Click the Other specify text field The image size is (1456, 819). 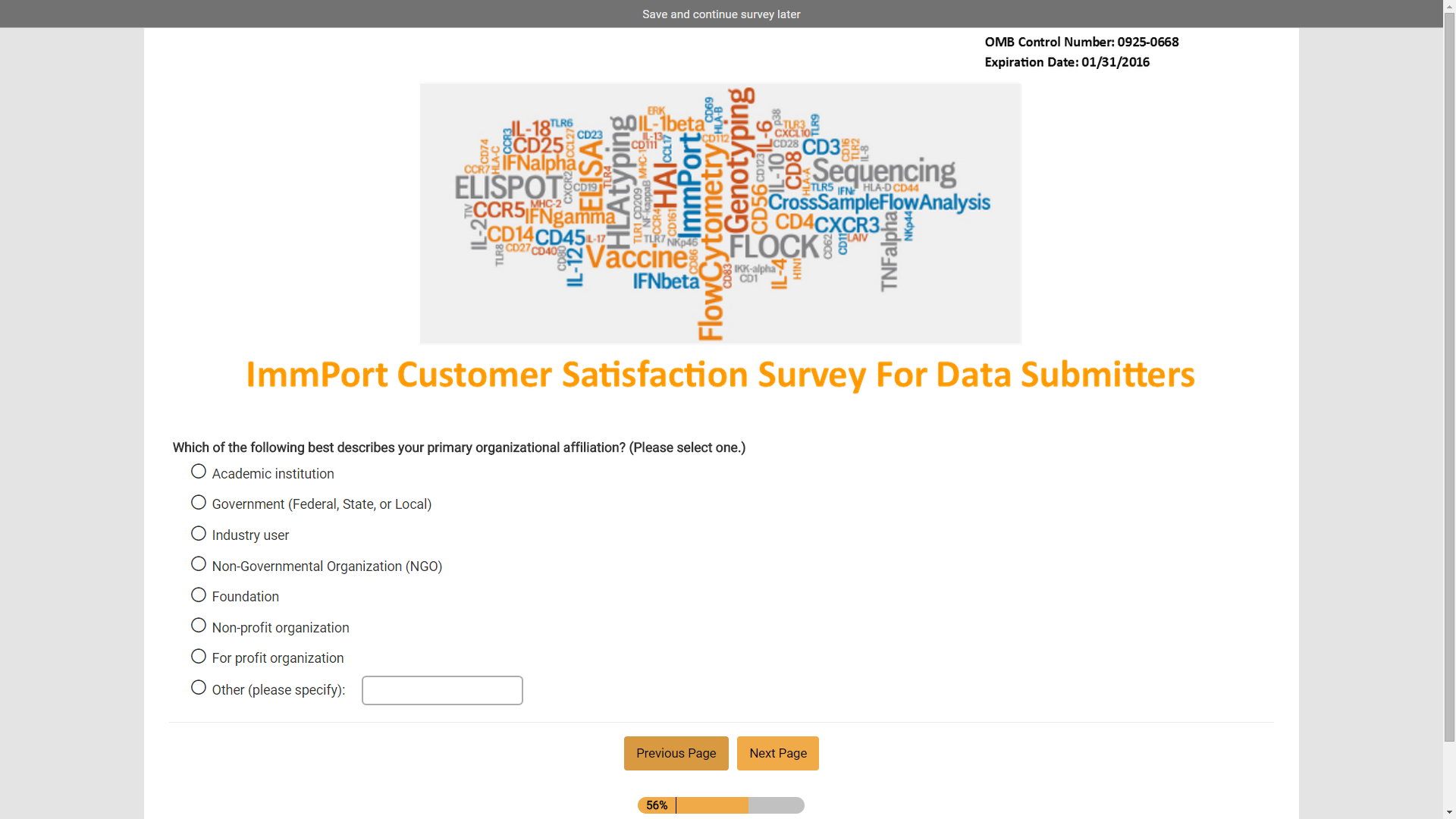442,691
